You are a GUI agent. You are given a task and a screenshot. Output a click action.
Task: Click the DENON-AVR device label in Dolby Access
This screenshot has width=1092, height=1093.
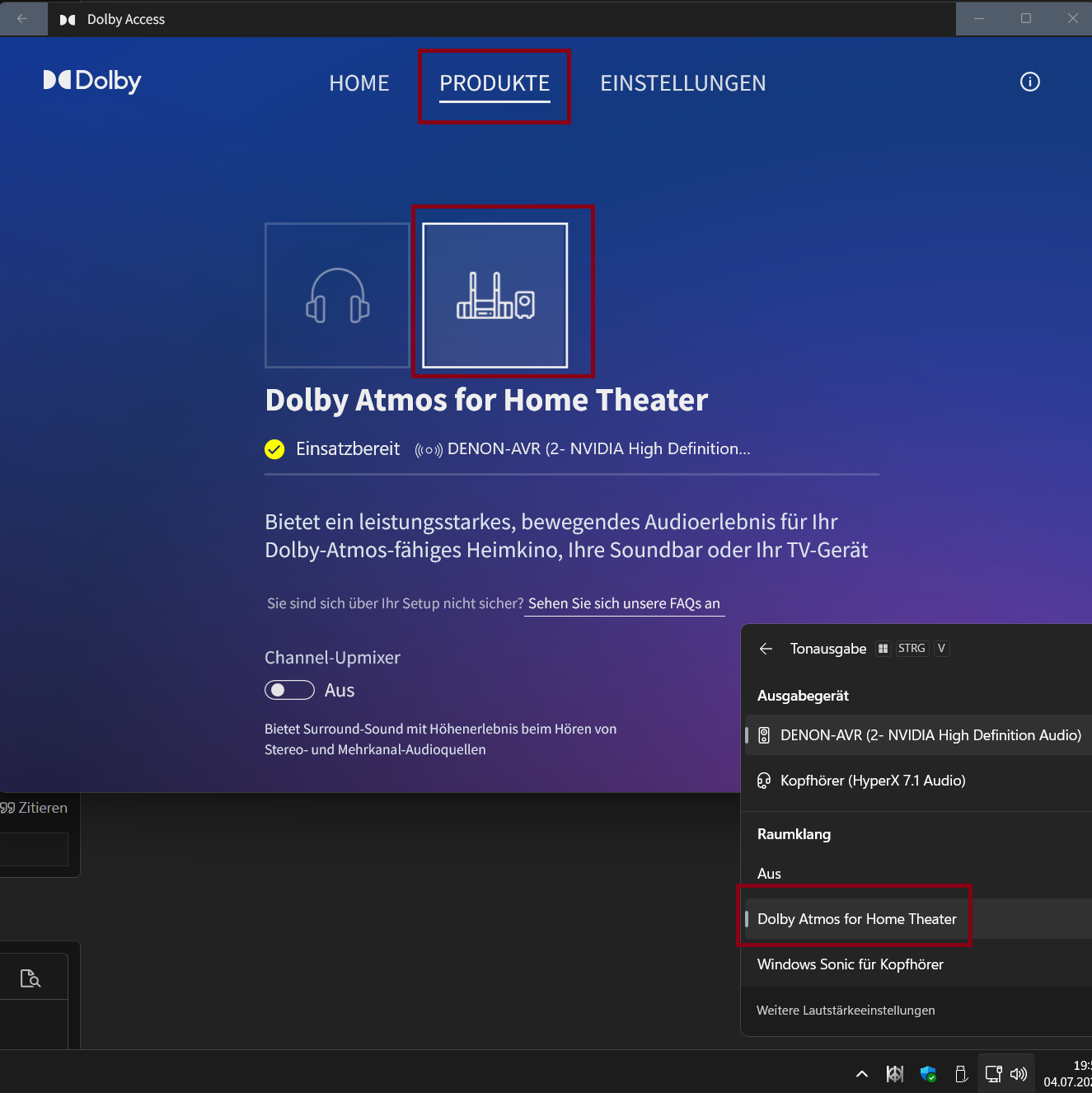click(x=598, y=448)
